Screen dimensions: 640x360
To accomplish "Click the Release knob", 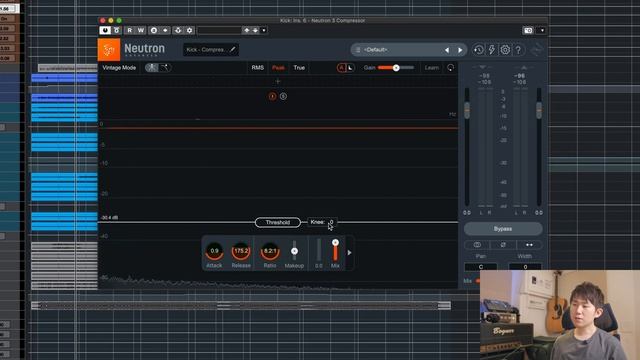I will 241,251.
